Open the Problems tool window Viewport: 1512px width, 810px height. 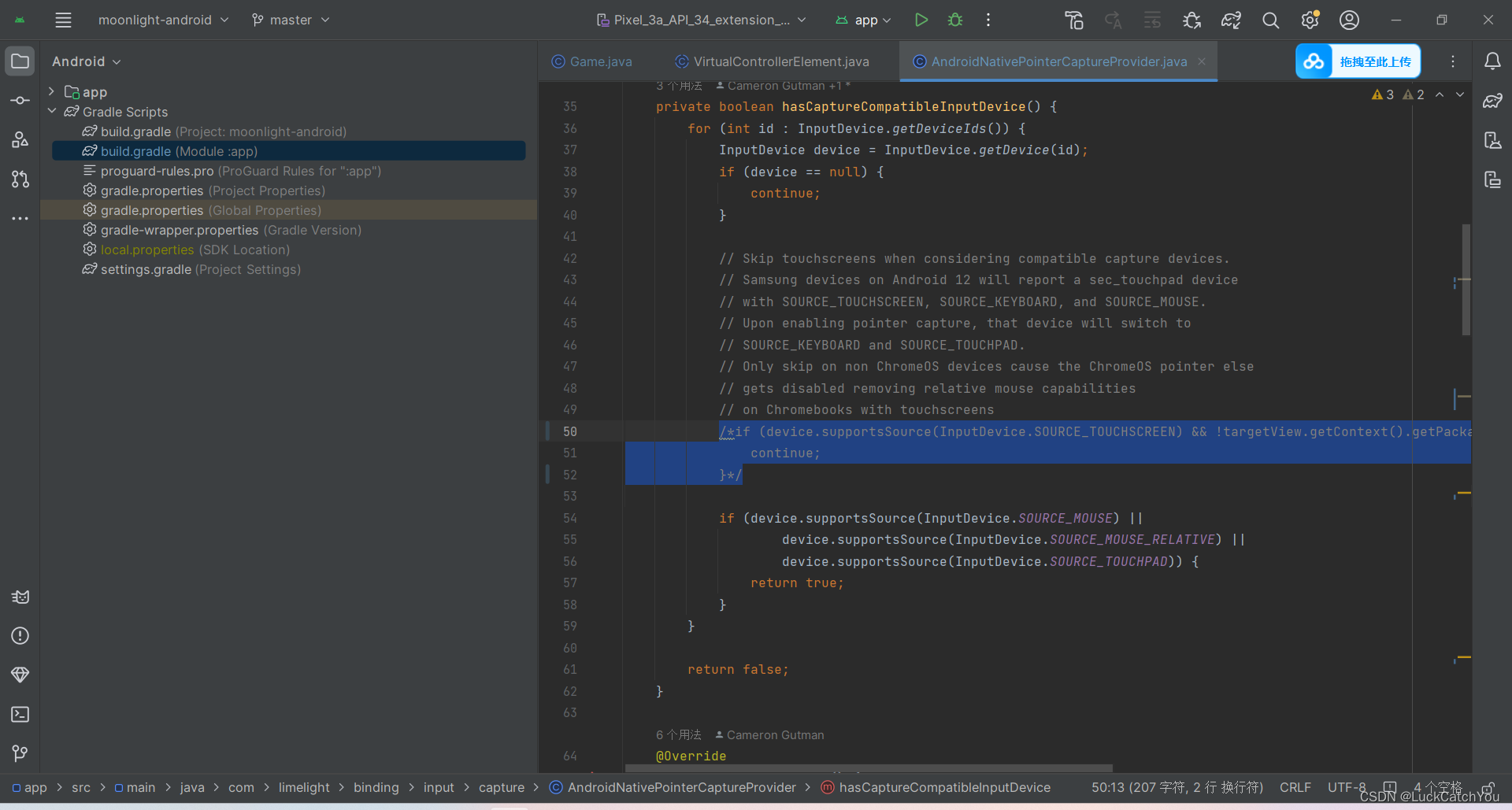click(x=20, y=636)
